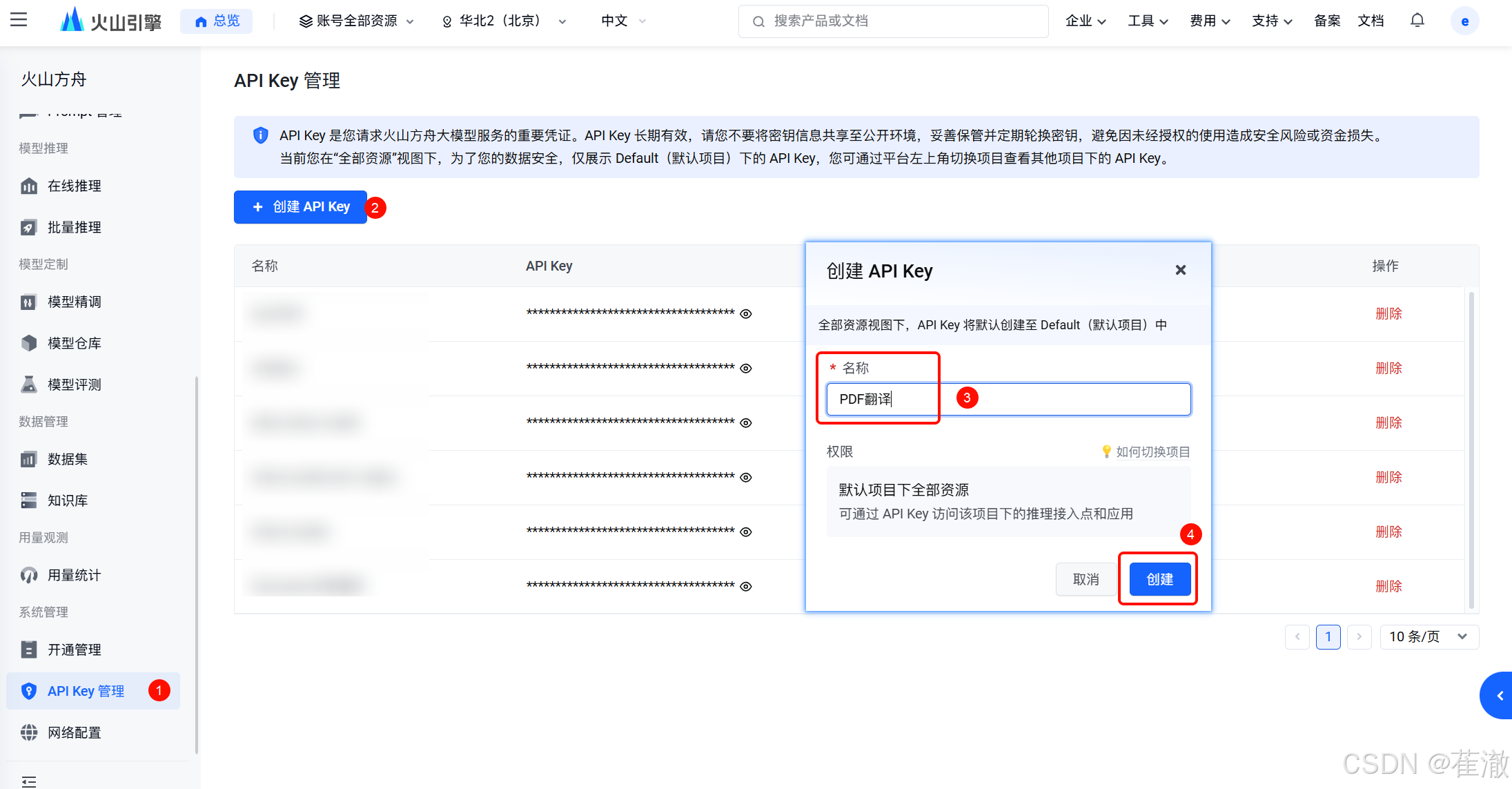Open the hamburger menu icon
The height and width of the screenshot is (789, 1512).
19,20
